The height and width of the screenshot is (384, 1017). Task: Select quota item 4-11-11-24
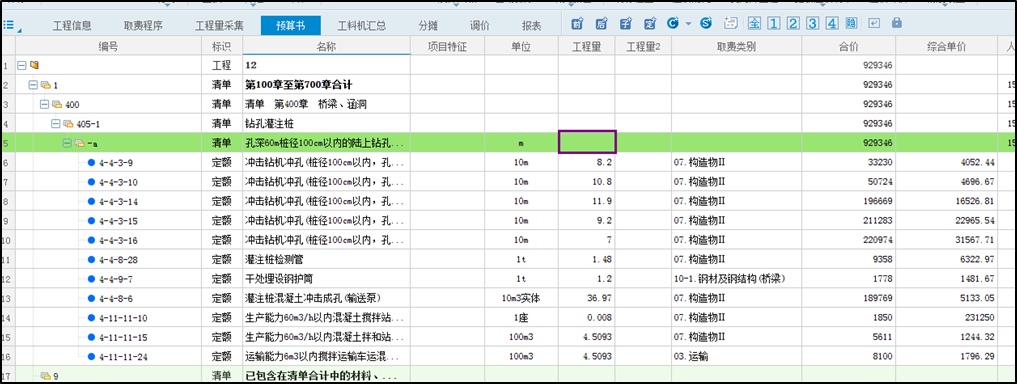pyautogui.click(x=124, y=357)
